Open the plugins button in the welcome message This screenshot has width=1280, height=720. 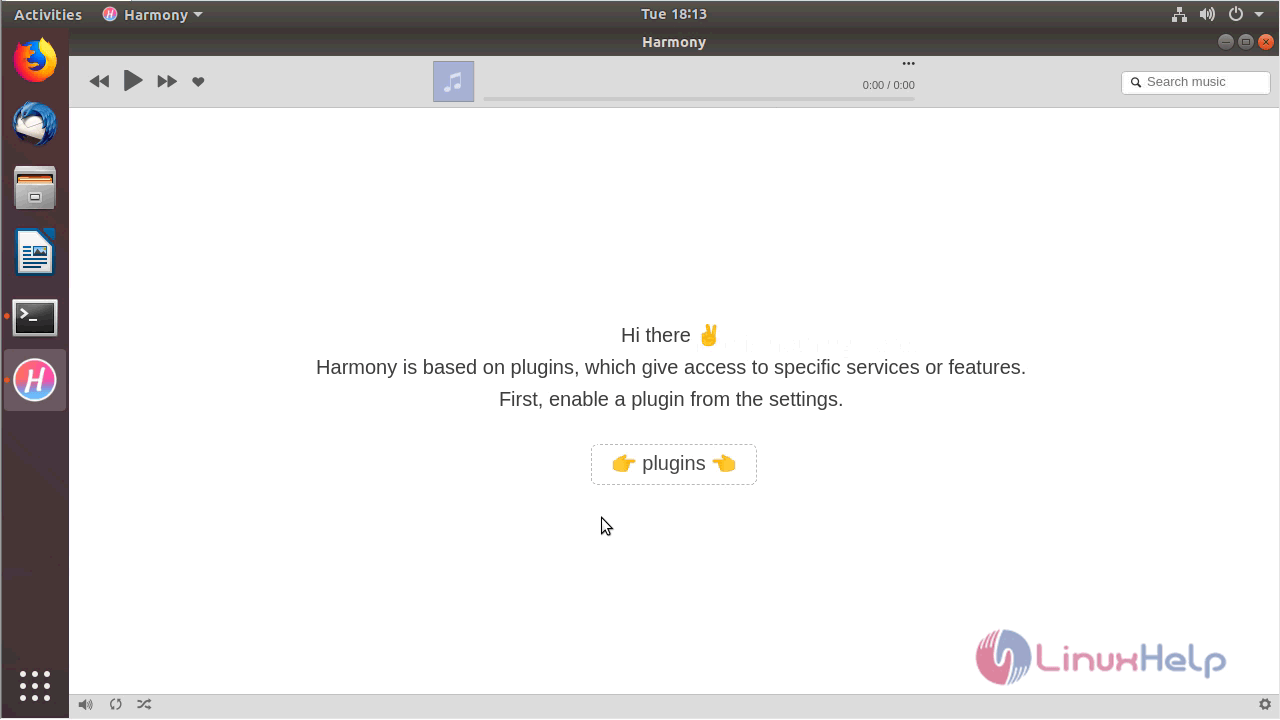[x=674, y=464]
